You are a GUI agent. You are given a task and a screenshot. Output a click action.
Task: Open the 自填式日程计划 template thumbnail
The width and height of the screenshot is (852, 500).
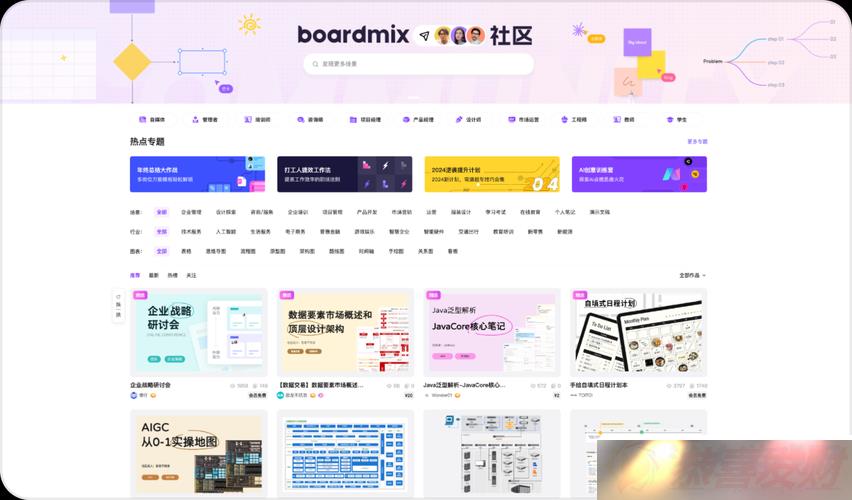click(x=638, y=333)
